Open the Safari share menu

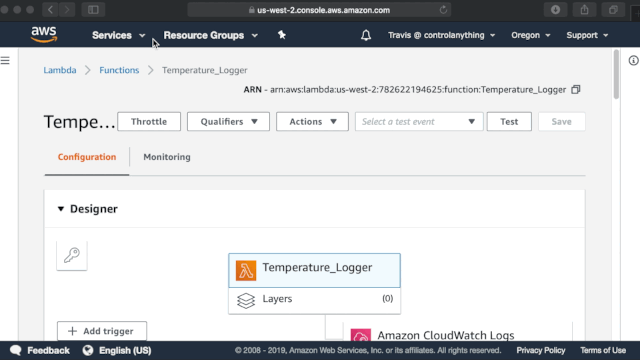pyautogui.click(x=584, y=10)
